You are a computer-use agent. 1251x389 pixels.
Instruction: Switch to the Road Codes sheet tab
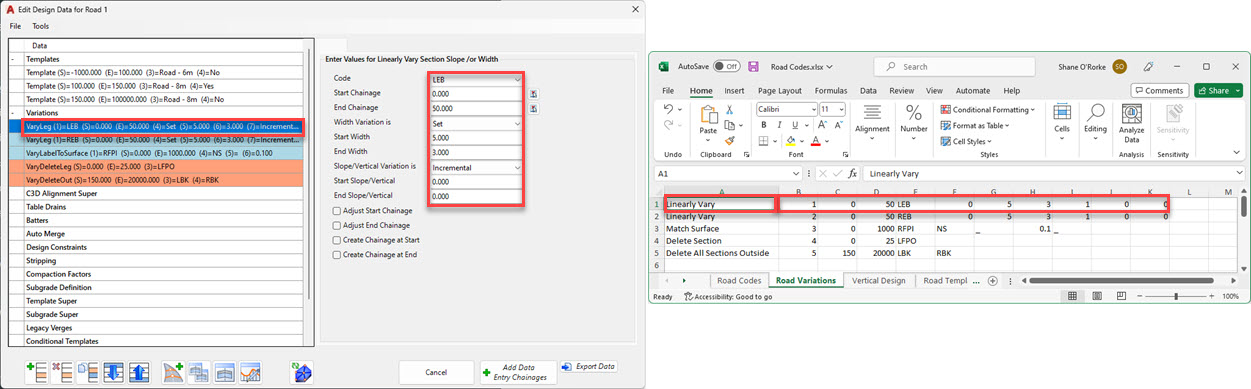[x=739, y=281]
